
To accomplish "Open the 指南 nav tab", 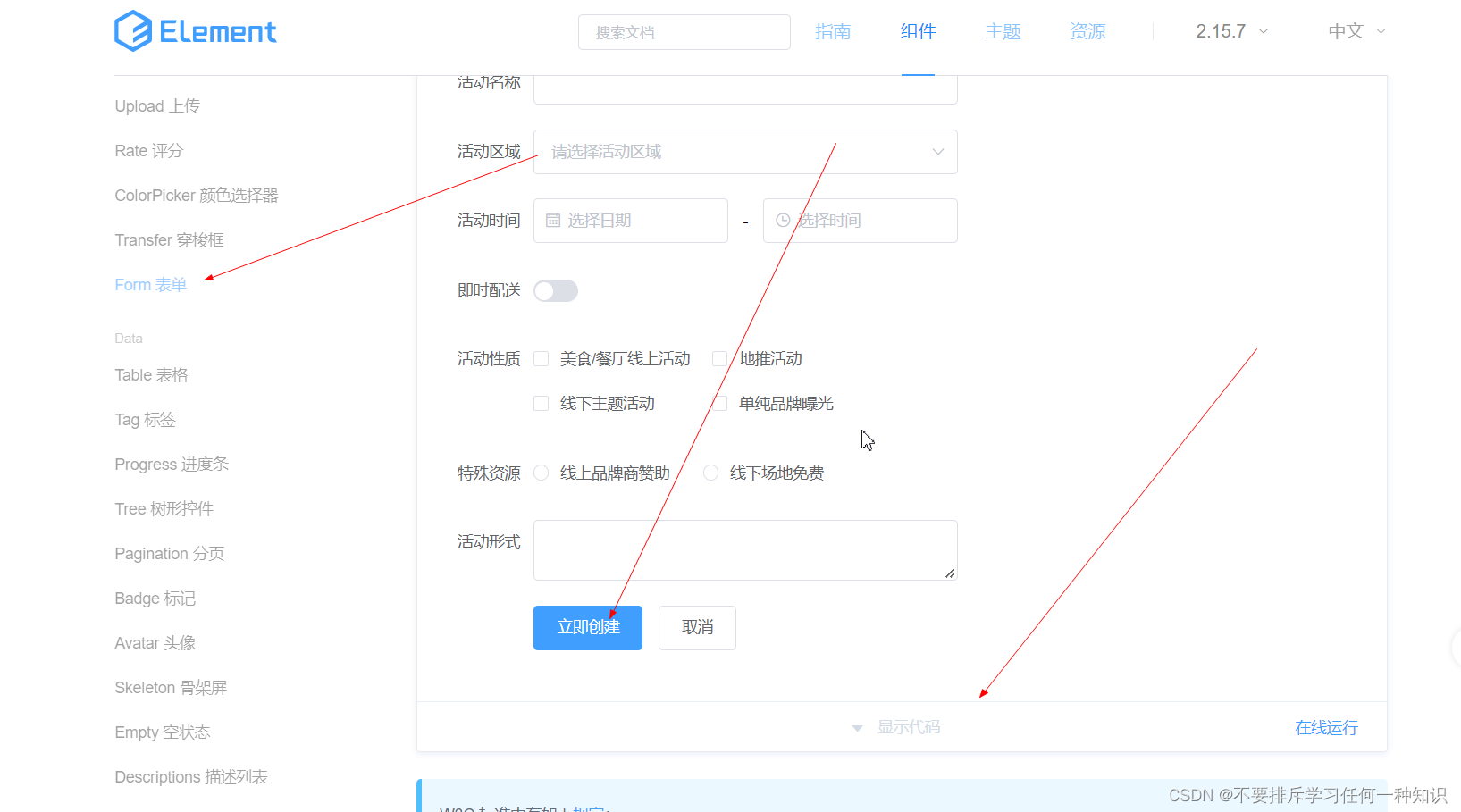I will pos(833,32).
